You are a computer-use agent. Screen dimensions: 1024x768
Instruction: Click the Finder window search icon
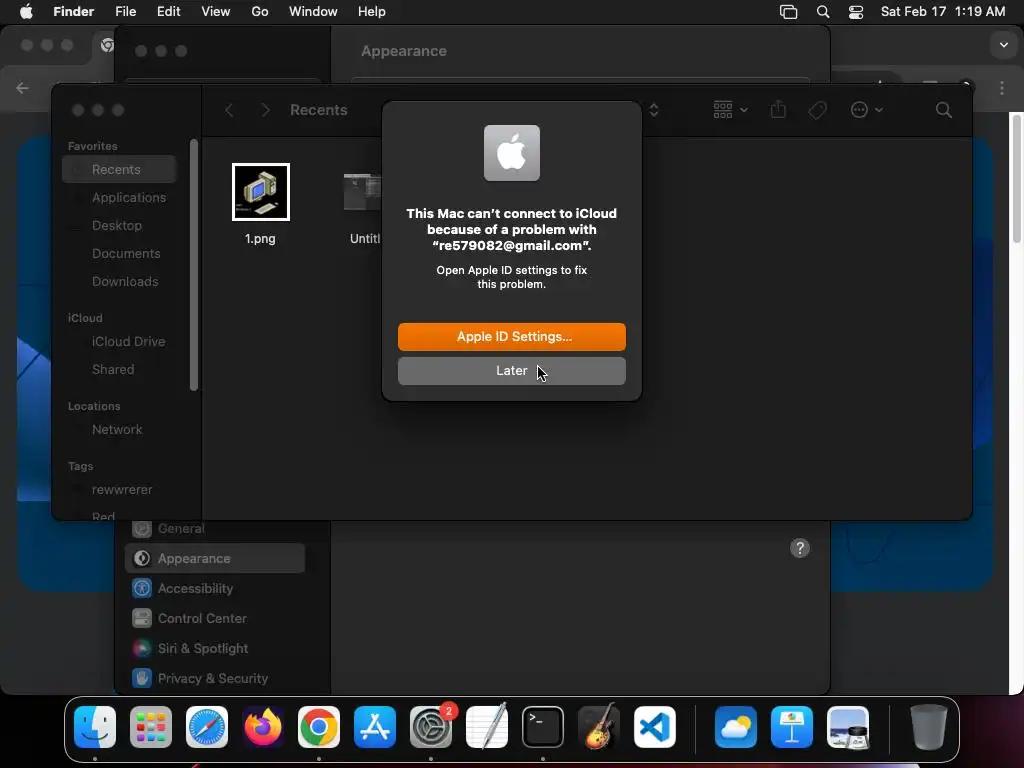(x=944, y=110)
